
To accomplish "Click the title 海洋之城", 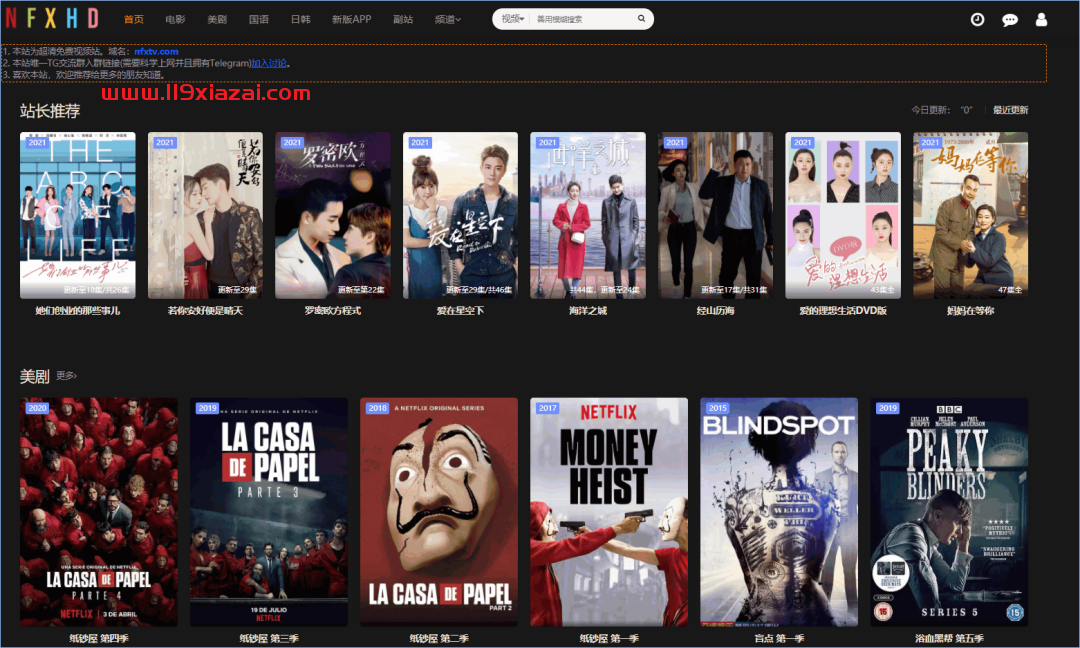I will click(x=588, y=311).
